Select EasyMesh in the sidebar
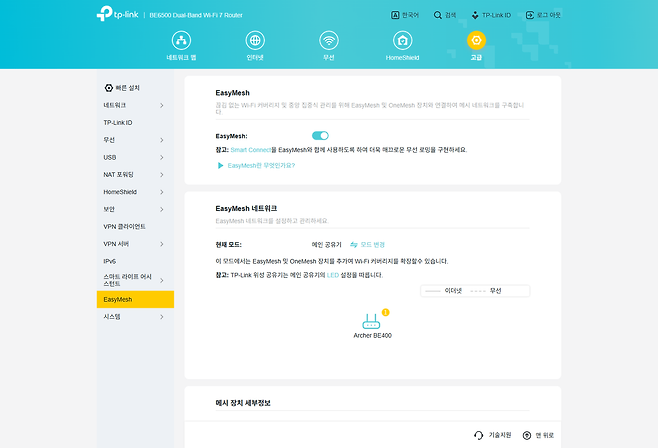The height and width of the screenshot is (448, 658). click(x=135, y=299)
